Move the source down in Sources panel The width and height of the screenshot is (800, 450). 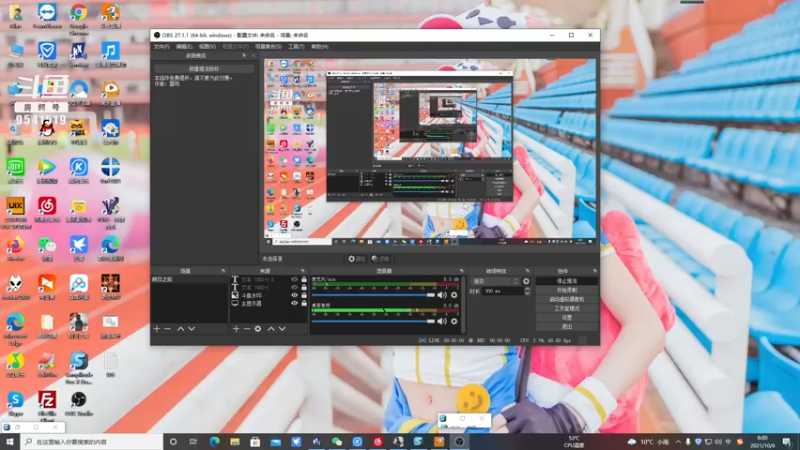[x=282, y=329]
